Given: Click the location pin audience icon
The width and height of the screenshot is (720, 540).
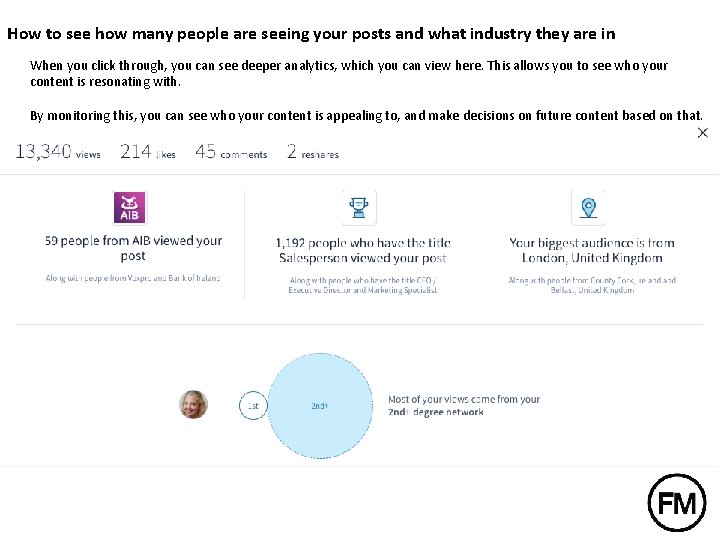Looking at the screenshot, I should (x=589, y=207).
